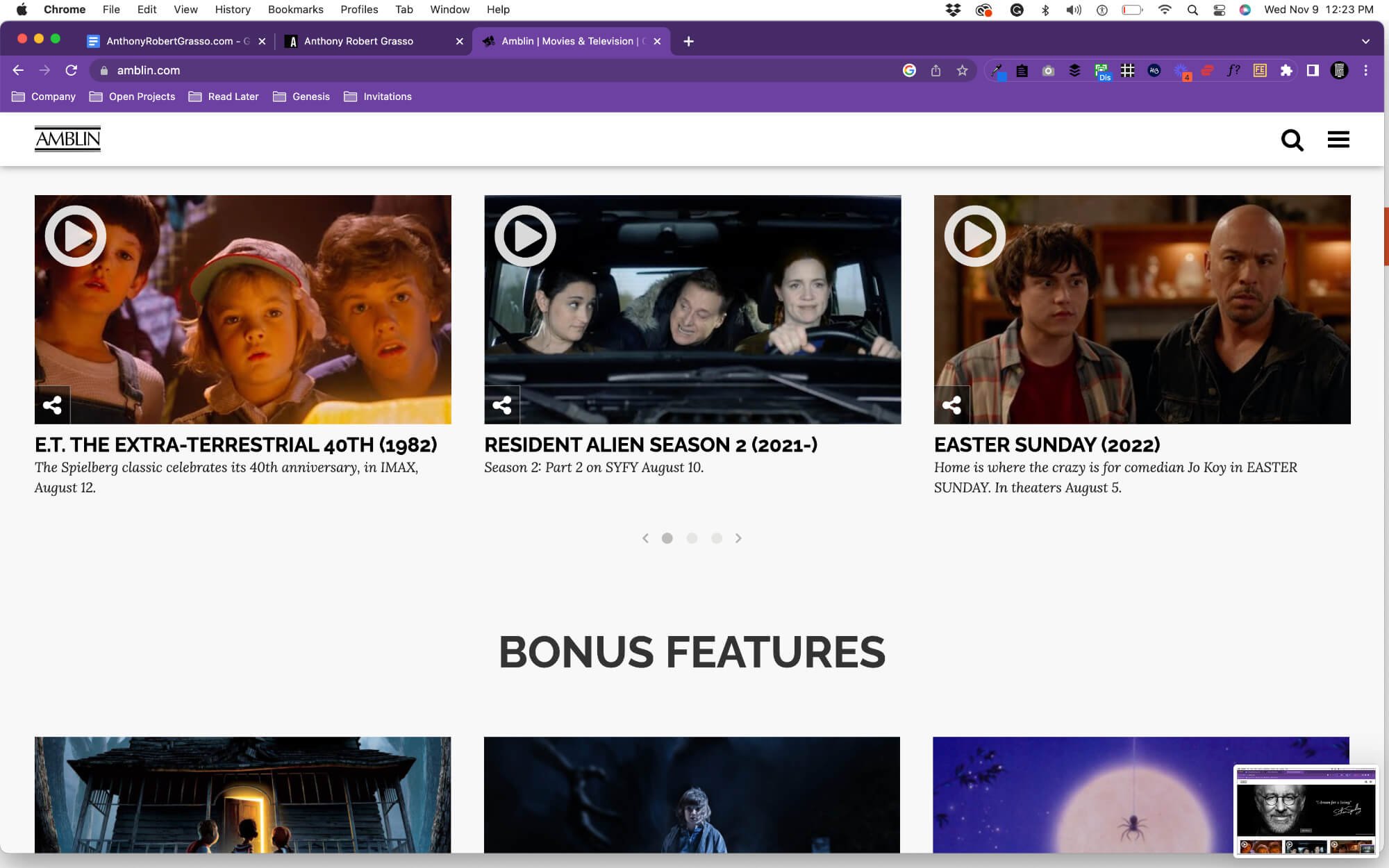
Task: Open the Chrome three-dot menu
Action: click(x=1365, y=70)
